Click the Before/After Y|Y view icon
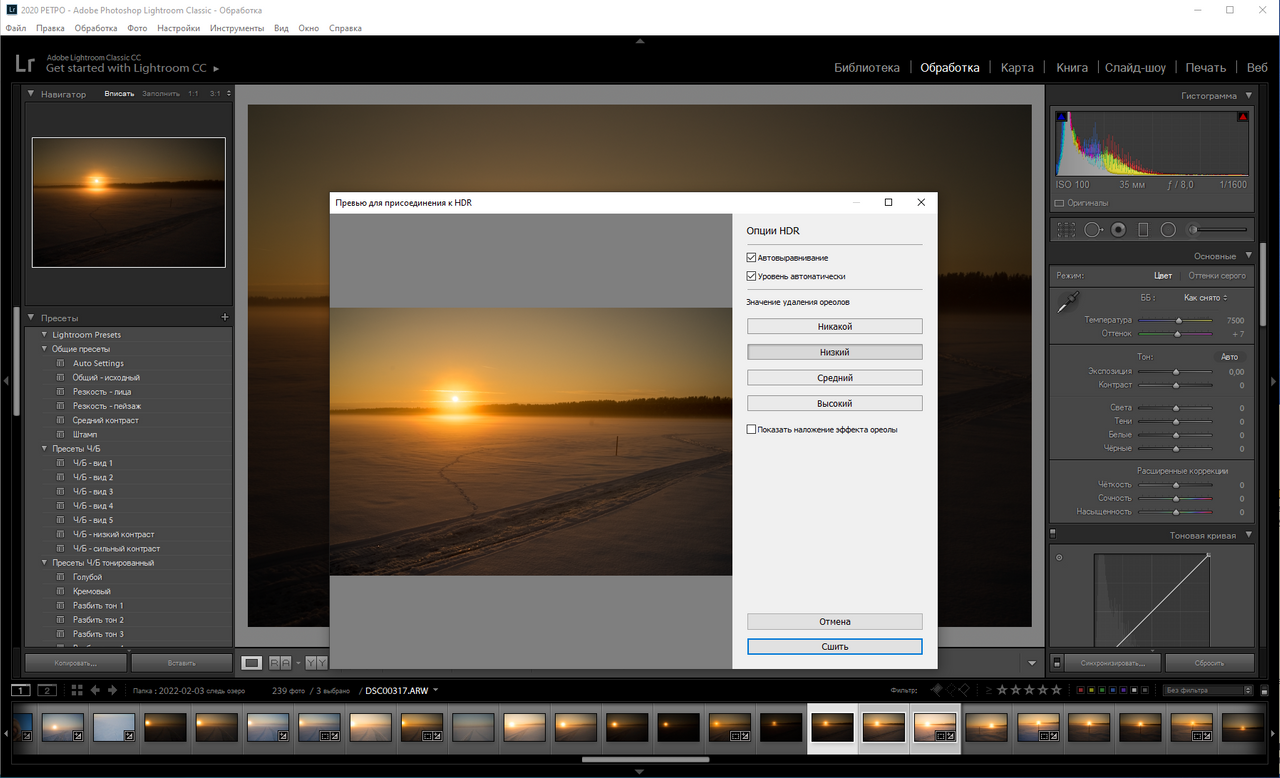Viewport: 1280px width, 778px height. click(x=316, y=662)
